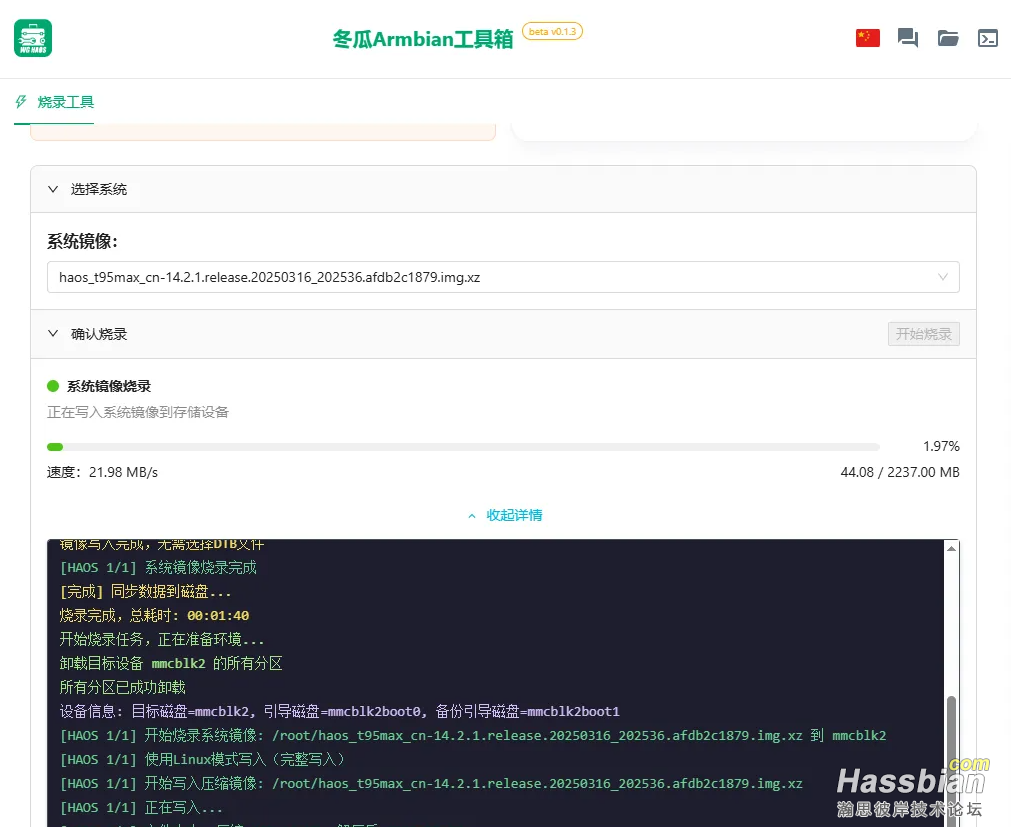1011x827 pixels.
Task: Click log line 开始烧录任务,正在准备环境...
Action: [x=162, y=639]
